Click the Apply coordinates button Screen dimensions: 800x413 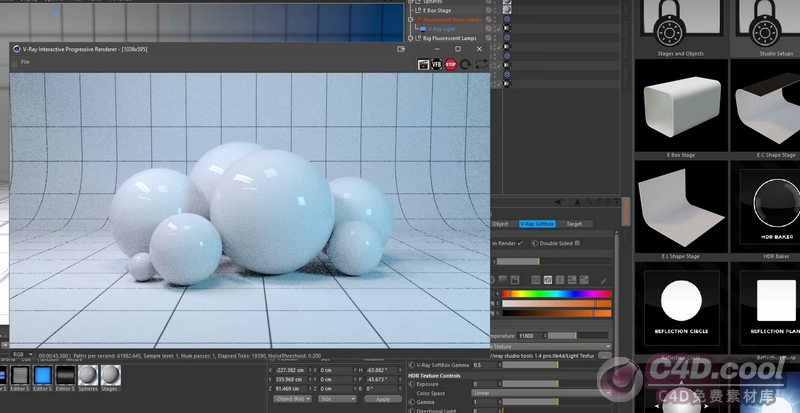coord(383,399)
